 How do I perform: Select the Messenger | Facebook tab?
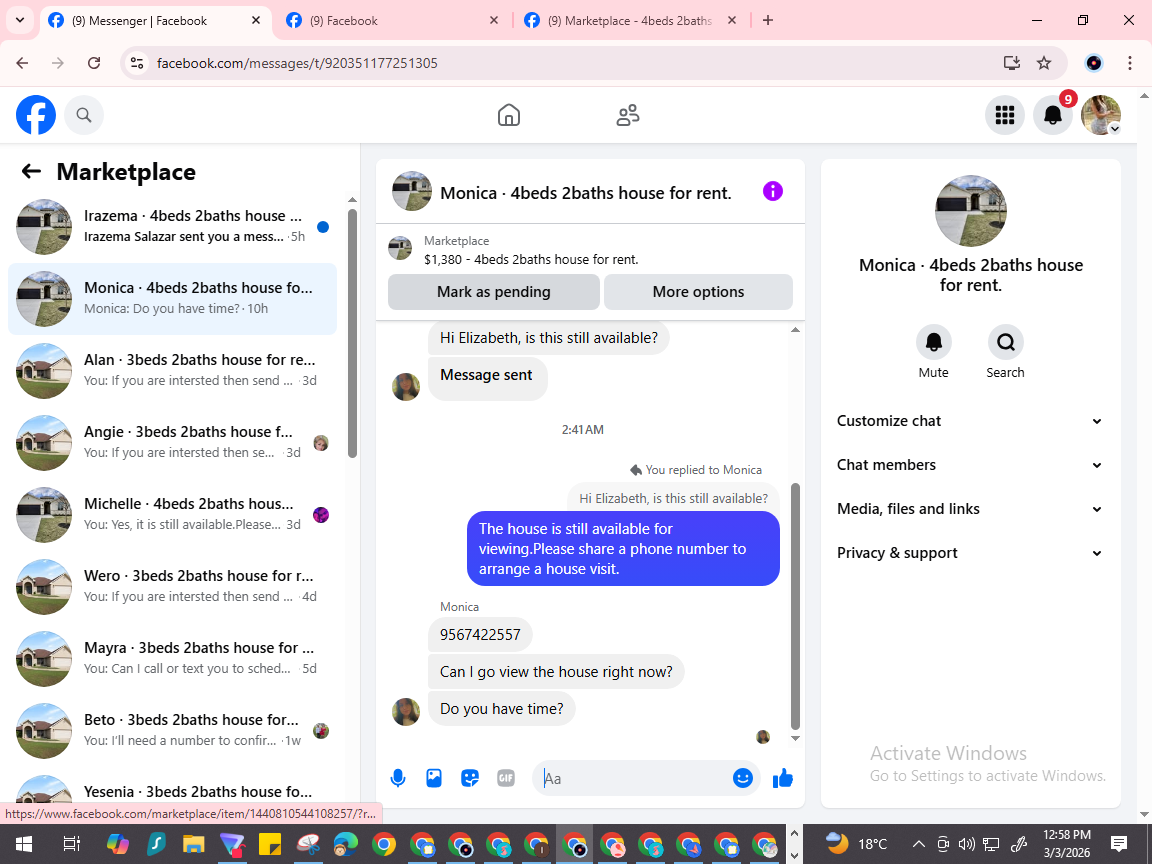tap(156, 21)
